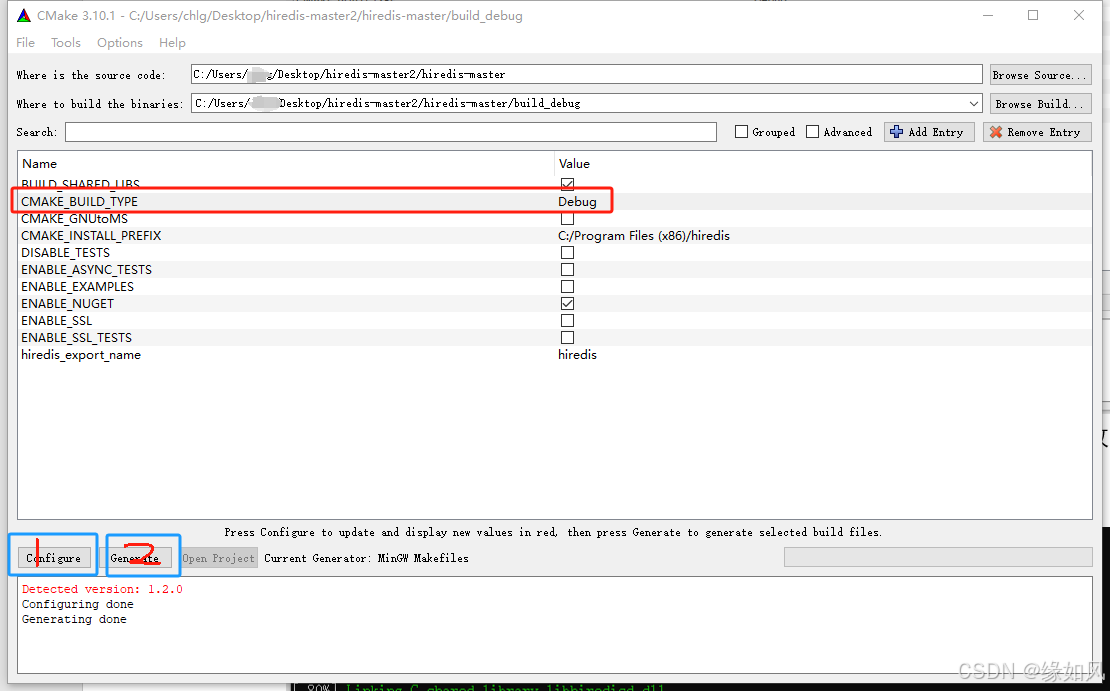Click the 'Detected version: 1.2.0' output line

click(x=102, y=589)
